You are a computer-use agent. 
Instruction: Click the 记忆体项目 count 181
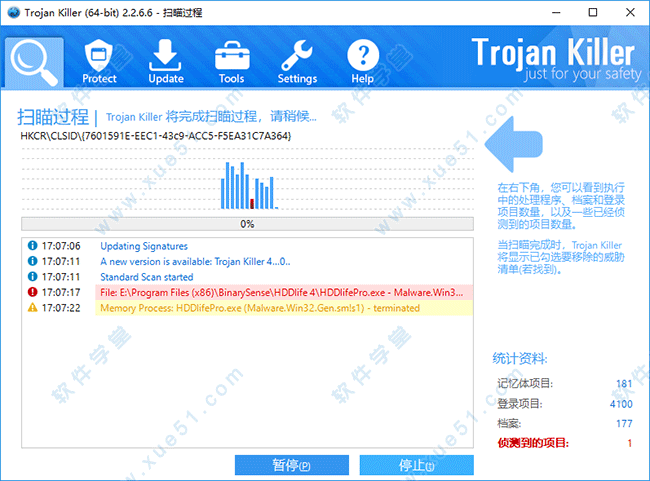pyautogui.click(x=624, y=384)
